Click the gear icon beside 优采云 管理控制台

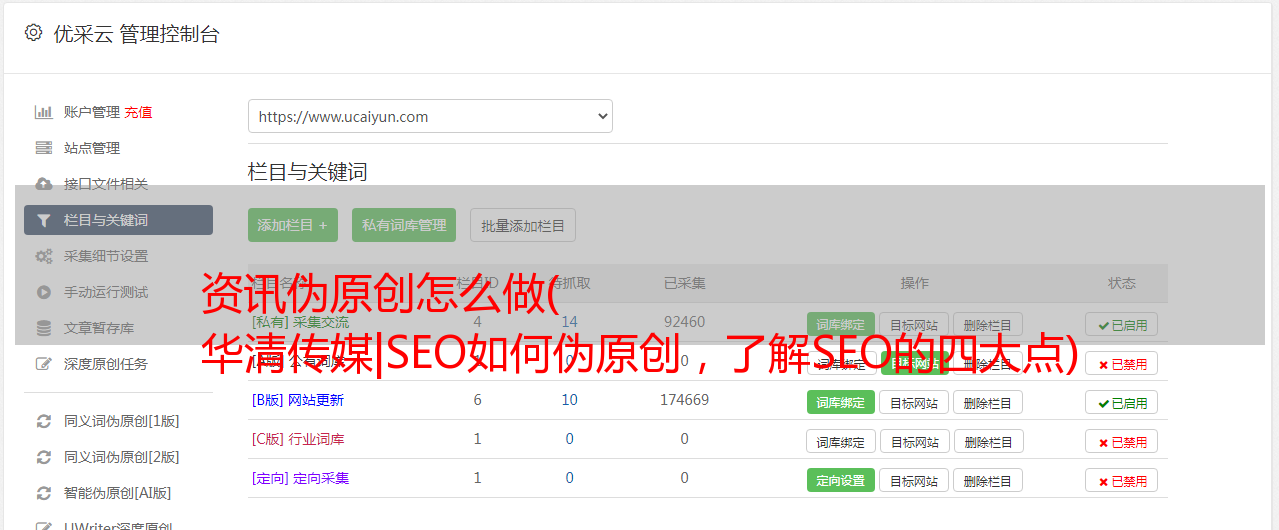click(33, 33)
